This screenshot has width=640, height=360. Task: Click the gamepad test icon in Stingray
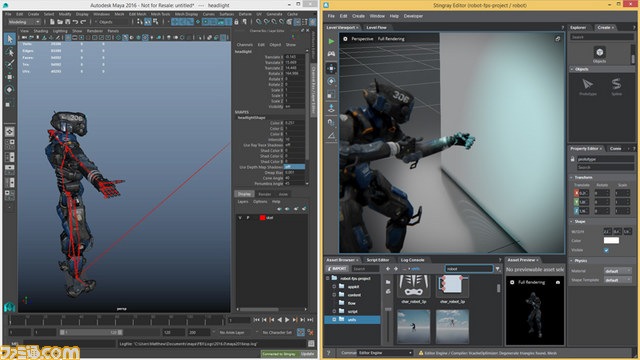tap(331, 54)
